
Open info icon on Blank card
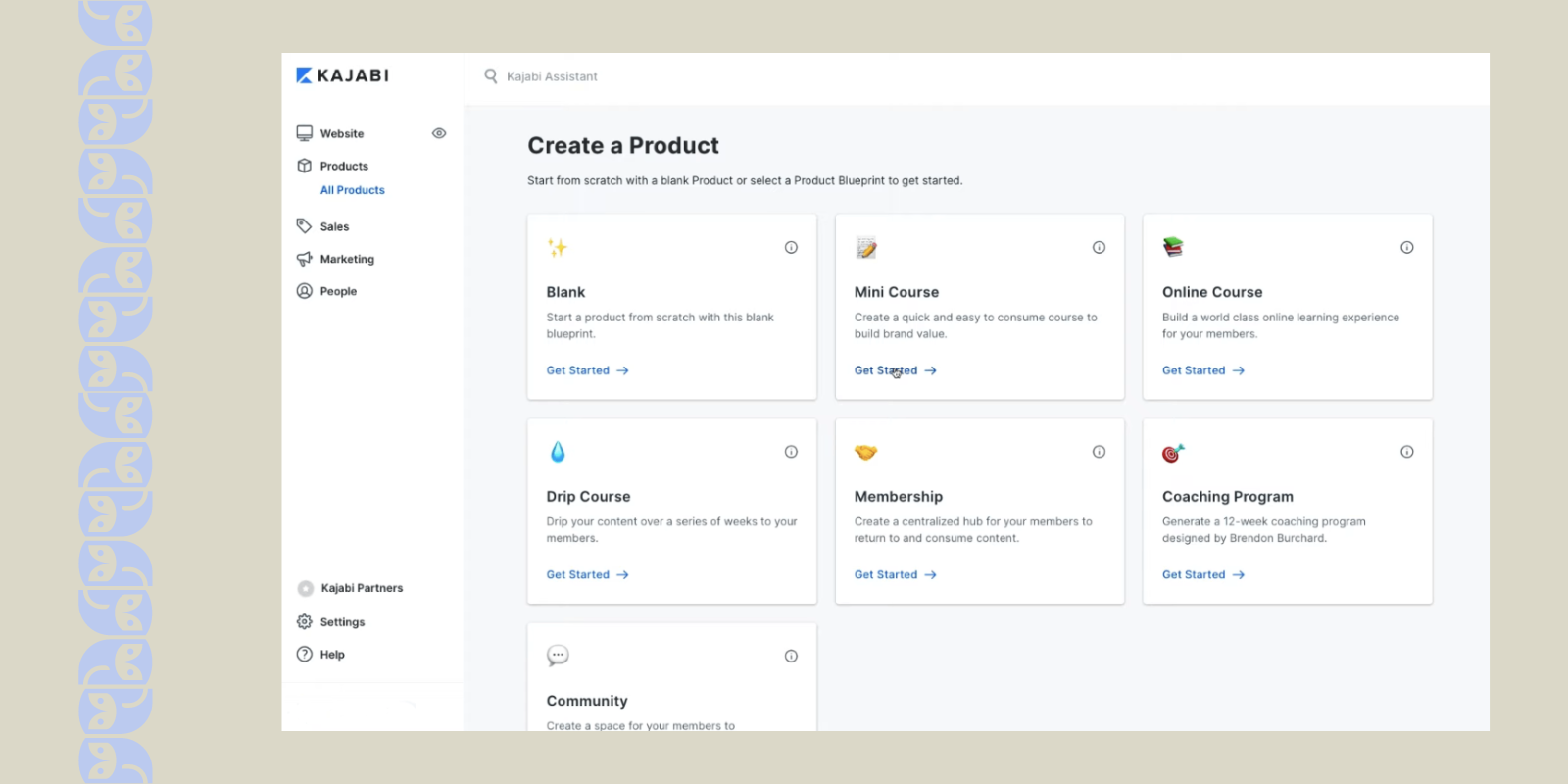791,247
